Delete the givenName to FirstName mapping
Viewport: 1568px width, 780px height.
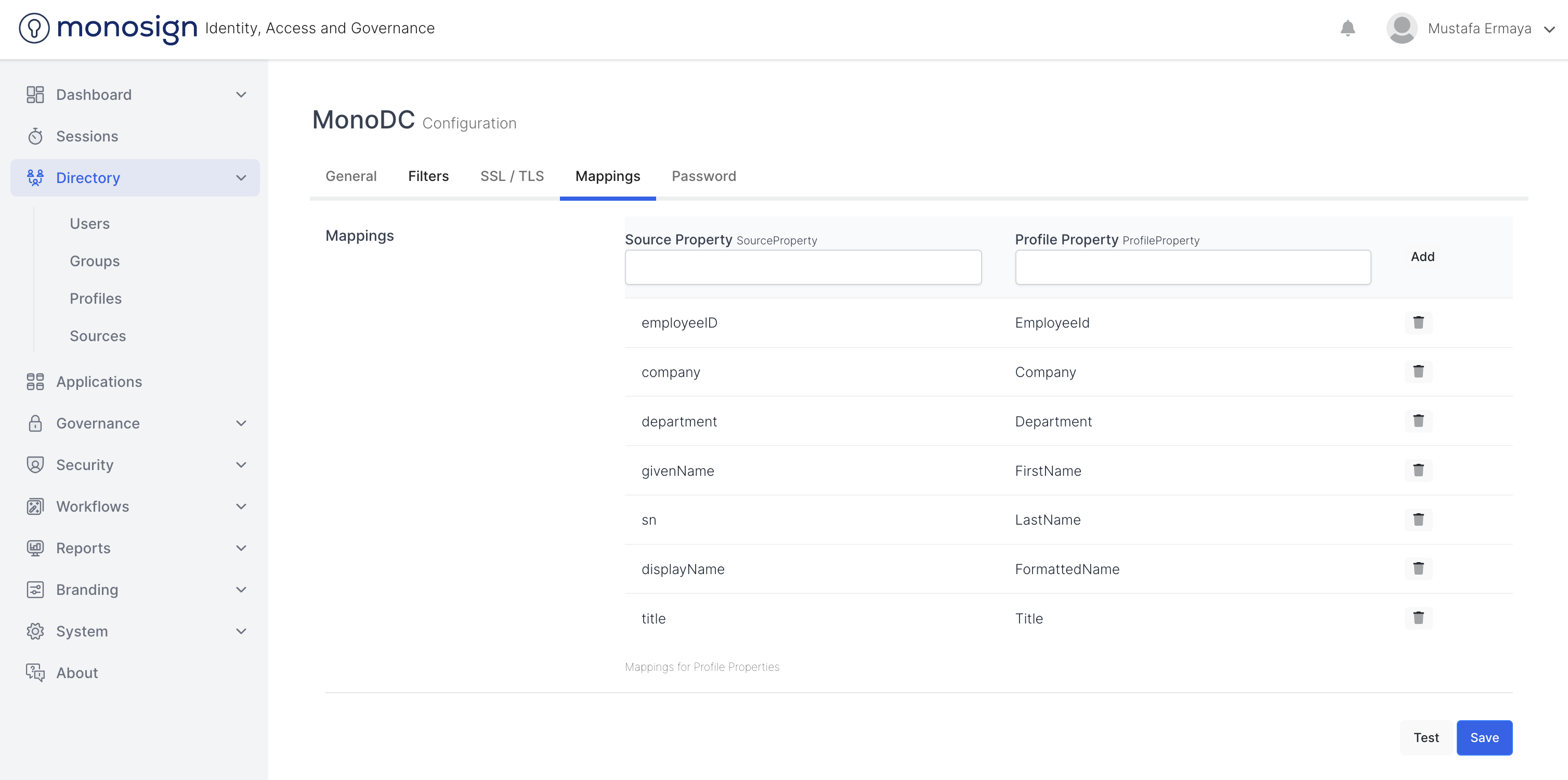[x=1418, y=470]
